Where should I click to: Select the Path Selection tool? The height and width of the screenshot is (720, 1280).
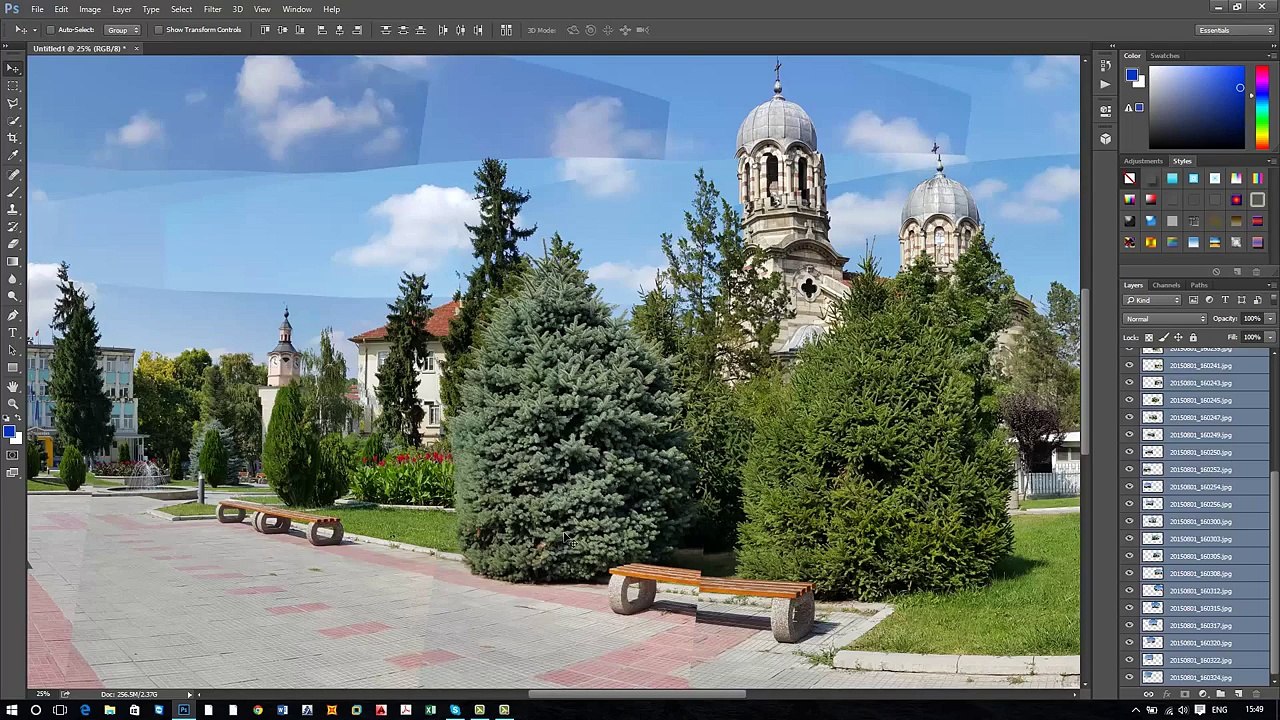pyautogui.click(x=13, y=350)
